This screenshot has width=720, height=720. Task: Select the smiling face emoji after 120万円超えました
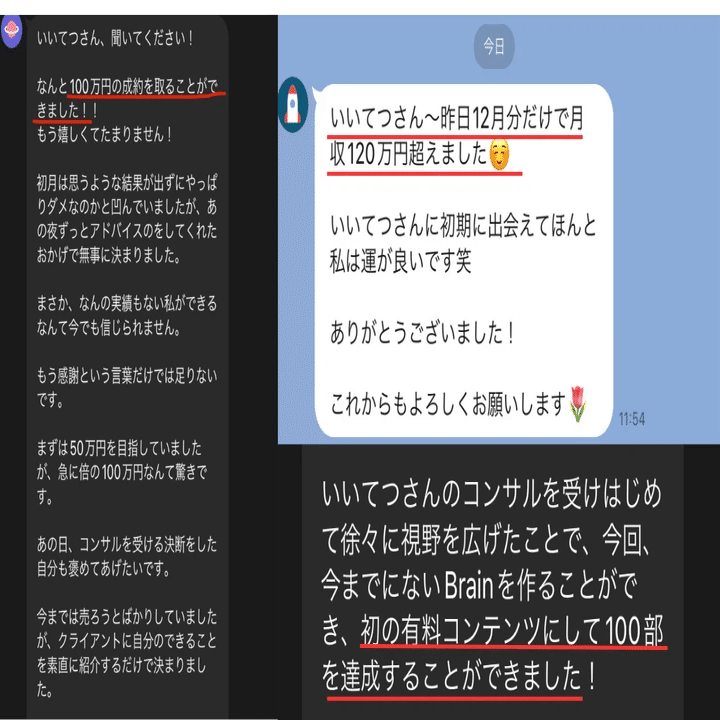pos(499,154)
